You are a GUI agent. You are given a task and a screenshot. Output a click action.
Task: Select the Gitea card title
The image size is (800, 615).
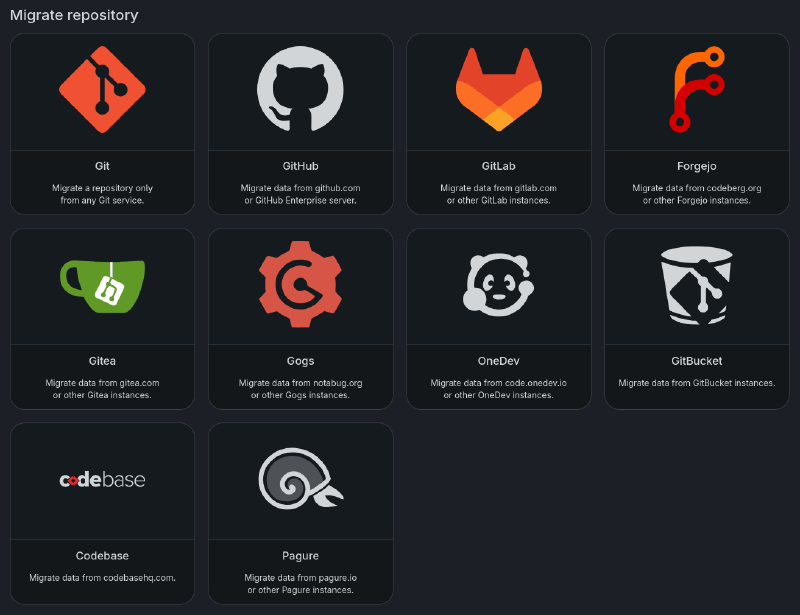click(102, 361)
